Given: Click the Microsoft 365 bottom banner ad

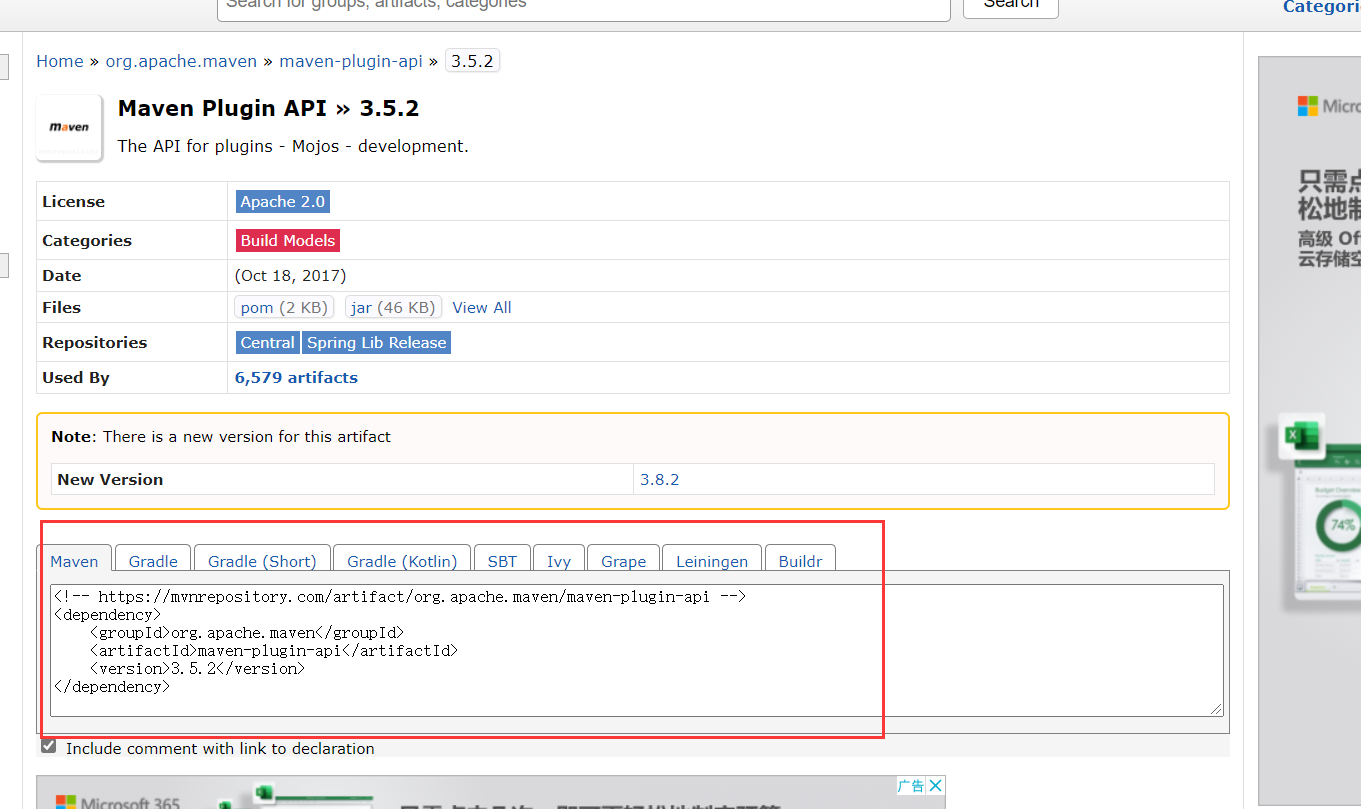Looking at the screenshot, I should [x=490, y=792].
